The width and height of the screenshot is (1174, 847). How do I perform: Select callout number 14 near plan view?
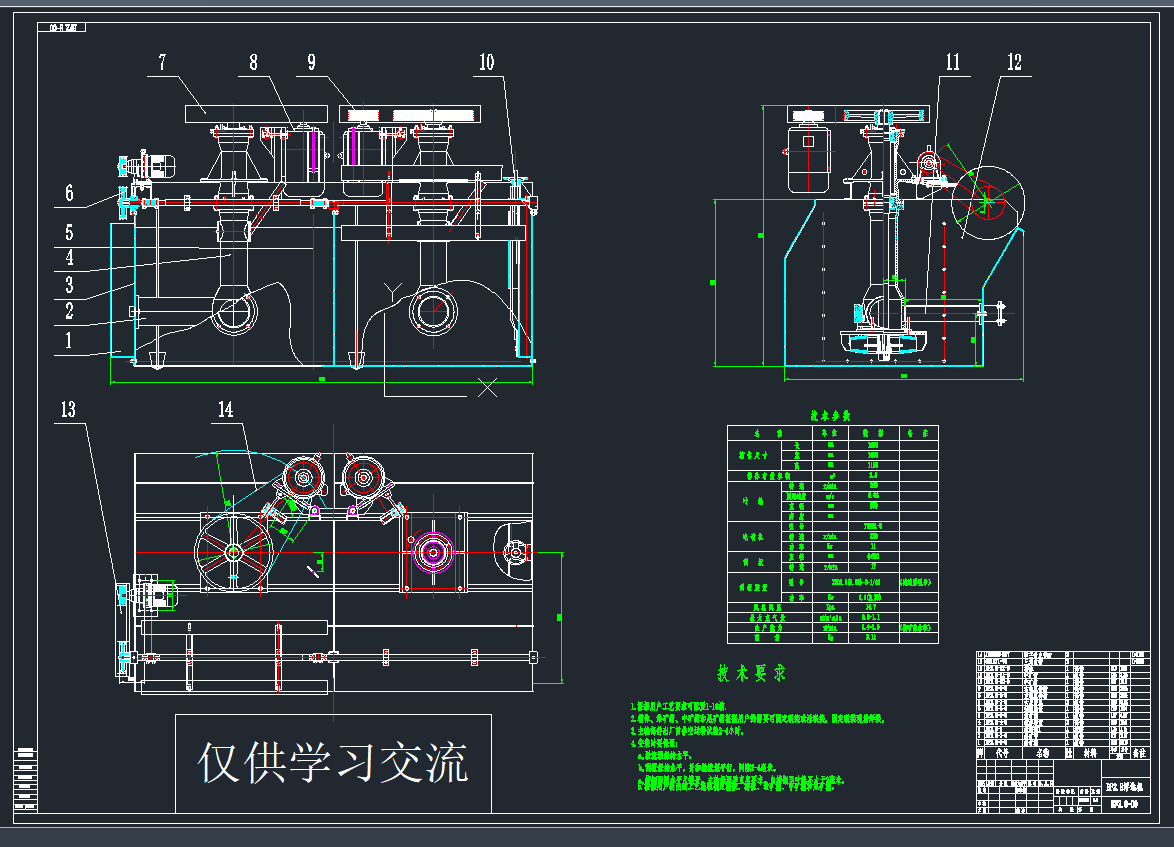(x=226, y=409)
